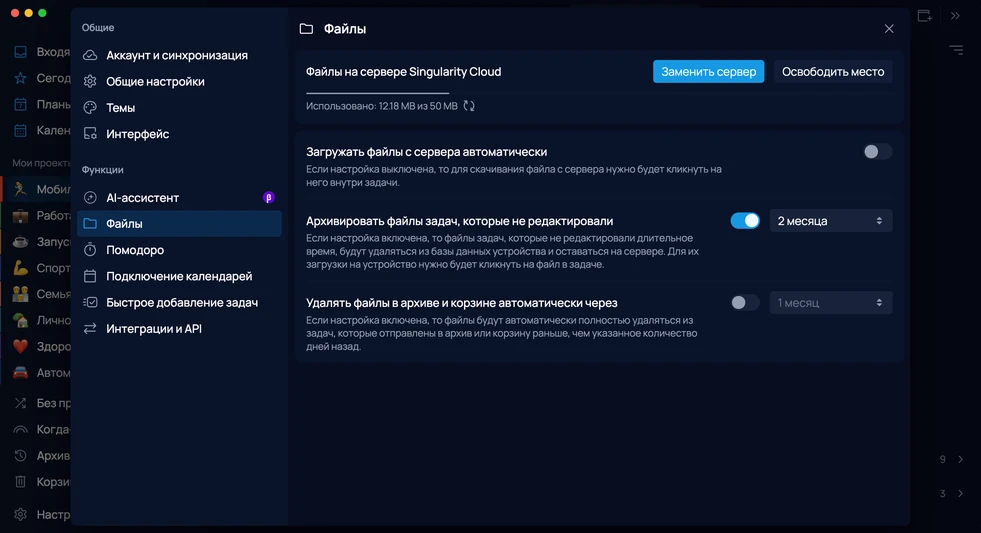
Task: Select the Файлы settings section
Action: (180, 224)
